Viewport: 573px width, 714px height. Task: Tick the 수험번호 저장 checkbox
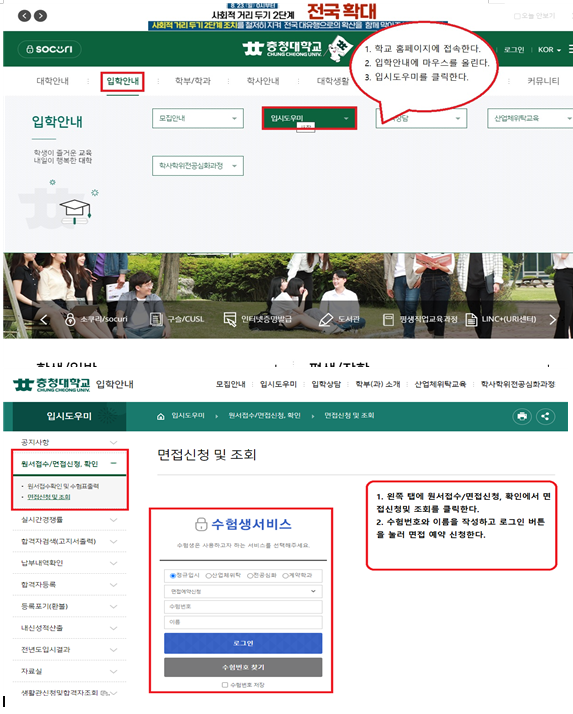225,684
